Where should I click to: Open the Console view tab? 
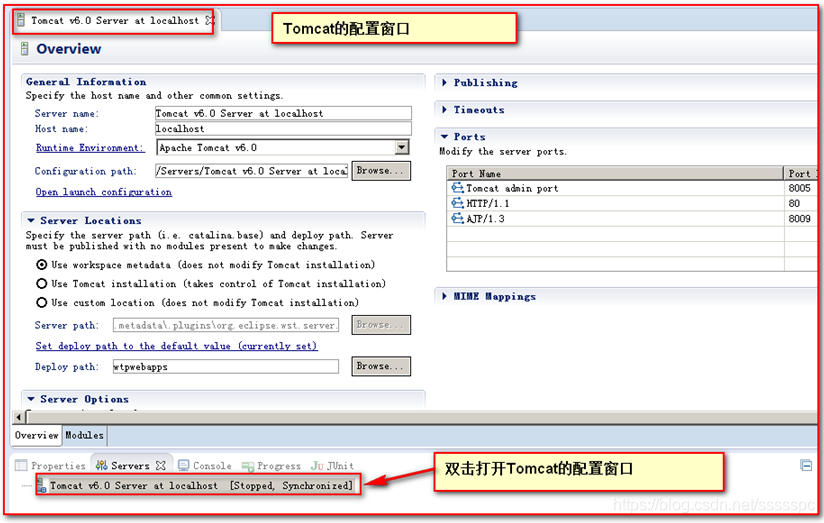pos(205,466)
